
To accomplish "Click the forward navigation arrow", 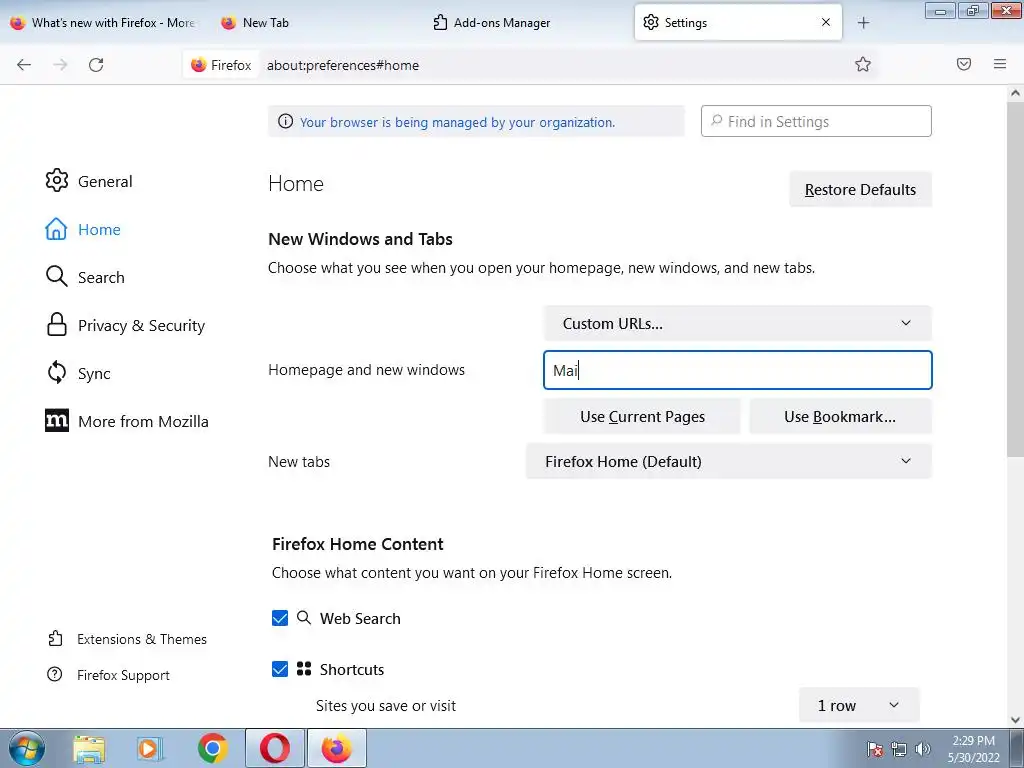I will click(60, 65).
